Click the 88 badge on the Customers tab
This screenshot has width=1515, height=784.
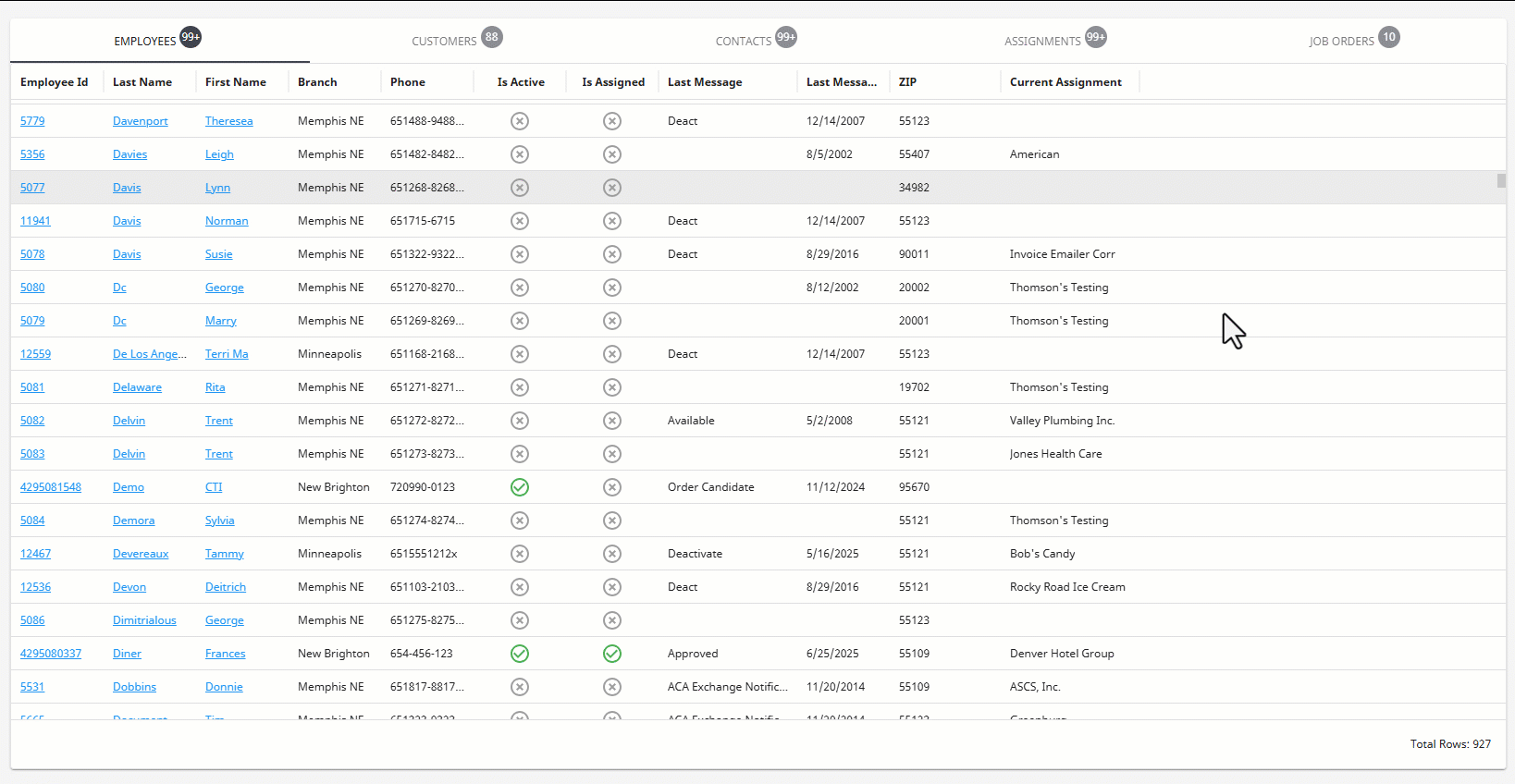[492, 37]
